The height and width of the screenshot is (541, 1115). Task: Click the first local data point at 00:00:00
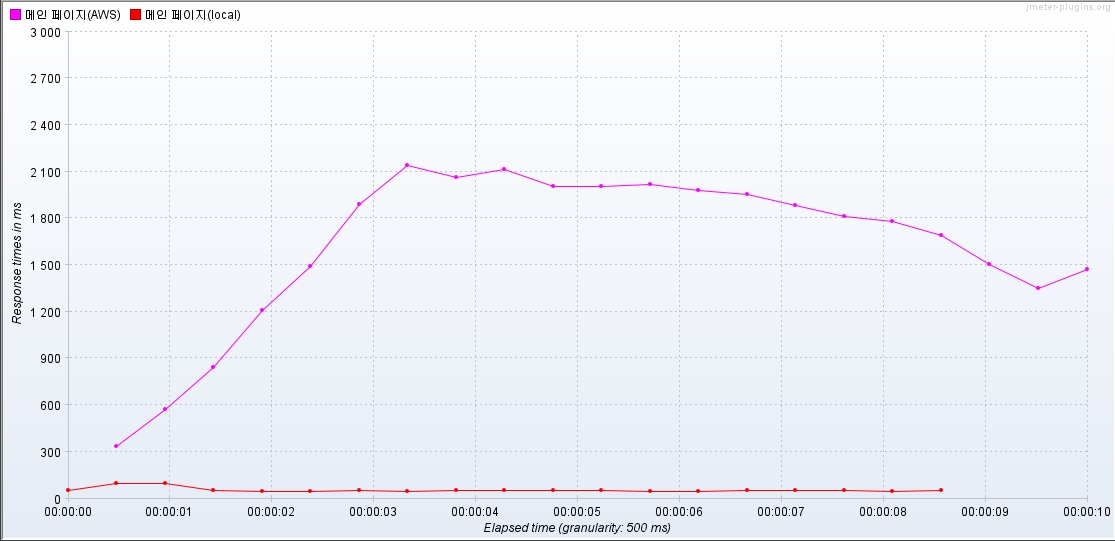[68, 491]
